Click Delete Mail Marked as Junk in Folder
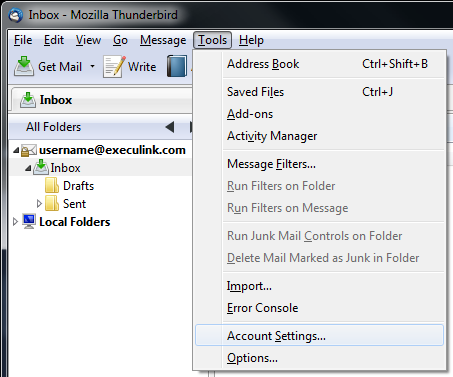This screenshot has height=377, width=453. click(319, 258)
